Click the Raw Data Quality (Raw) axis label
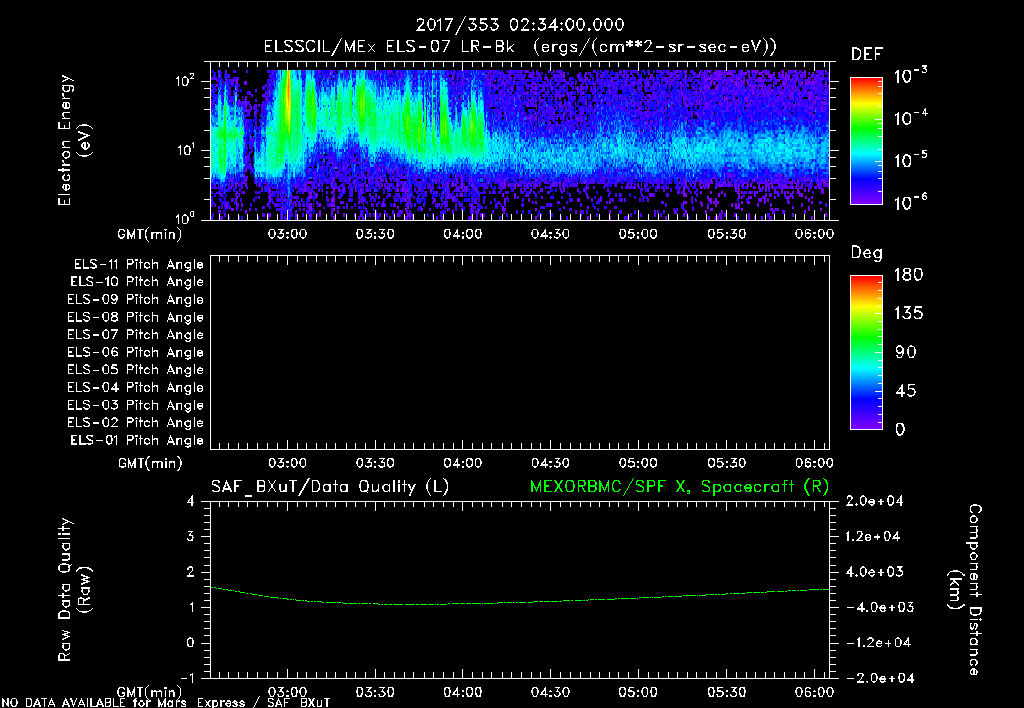Image resolution: width=1024 pixels, height=708 pixels. point(74,590)
